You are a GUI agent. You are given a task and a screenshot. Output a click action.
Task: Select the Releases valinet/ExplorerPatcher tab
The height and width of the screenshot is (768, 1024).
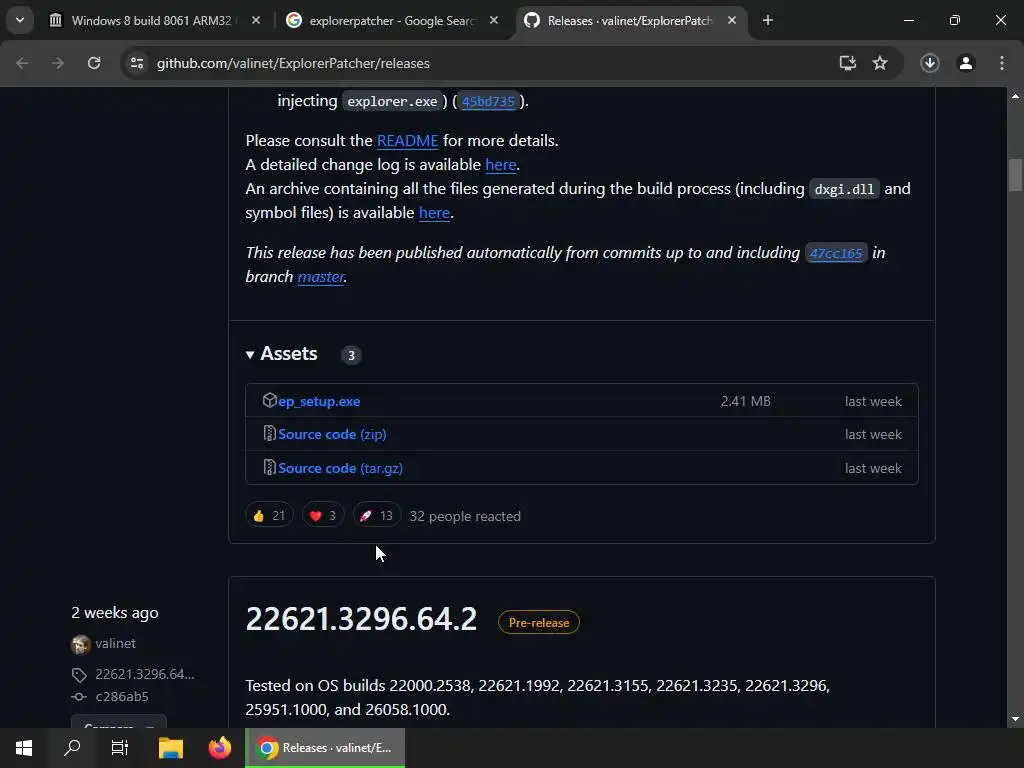(x=629, y=21)
